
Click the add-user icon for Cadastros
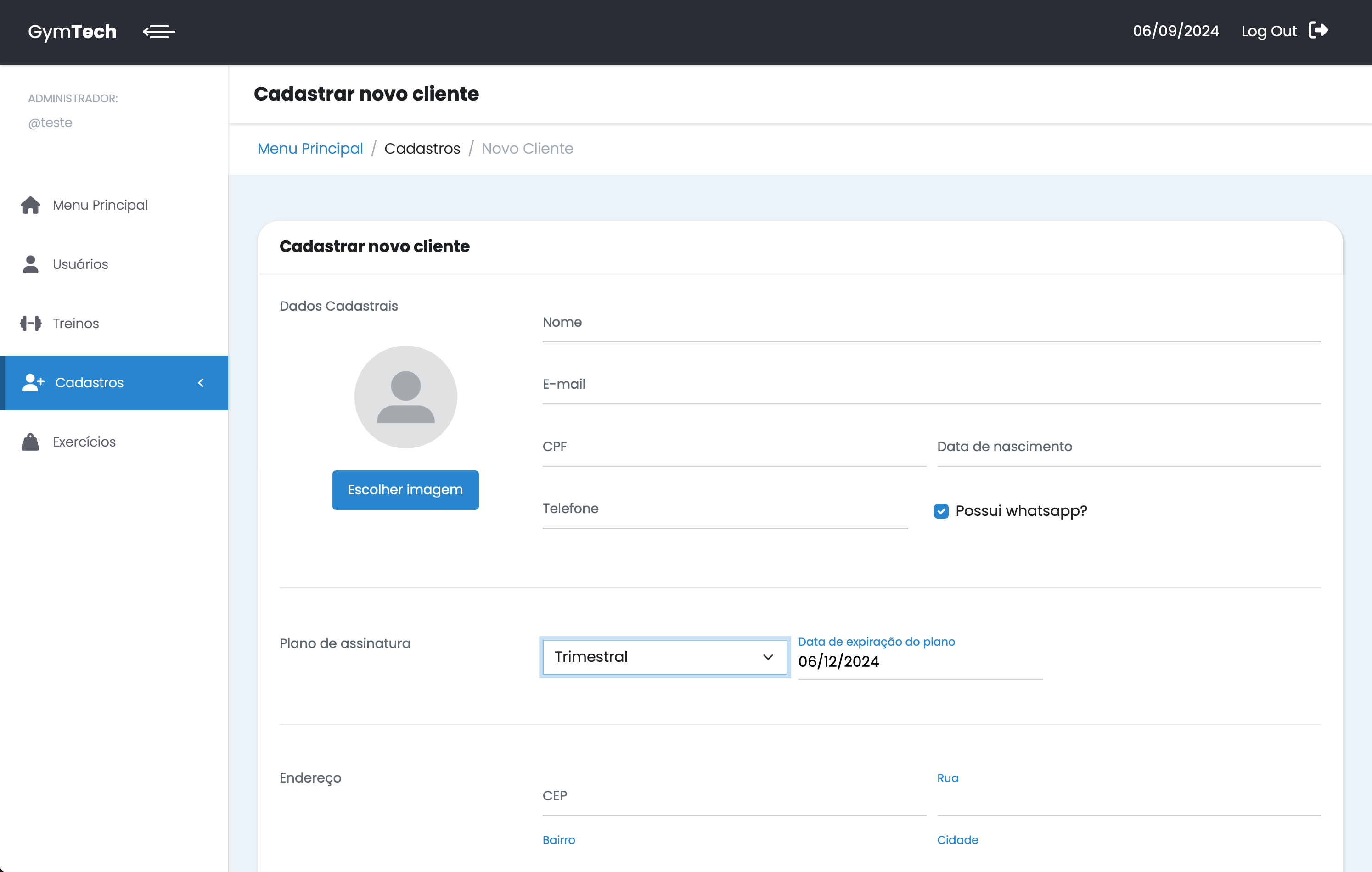click(33, 383)
